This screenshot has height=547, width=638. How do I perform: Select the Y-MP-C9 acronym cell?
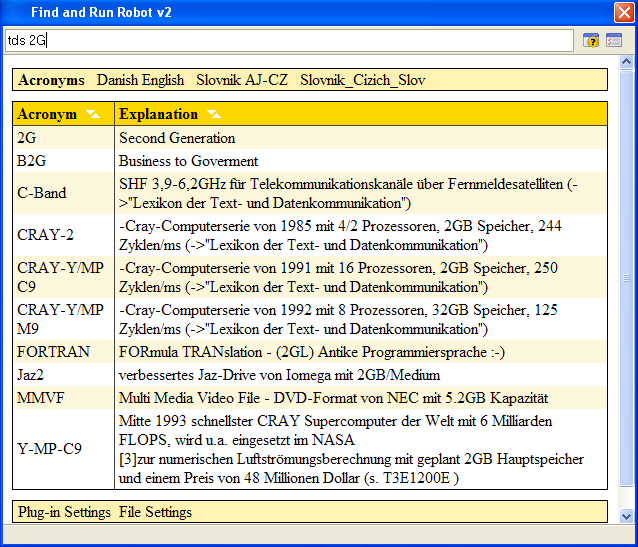[x=63, y=449]
